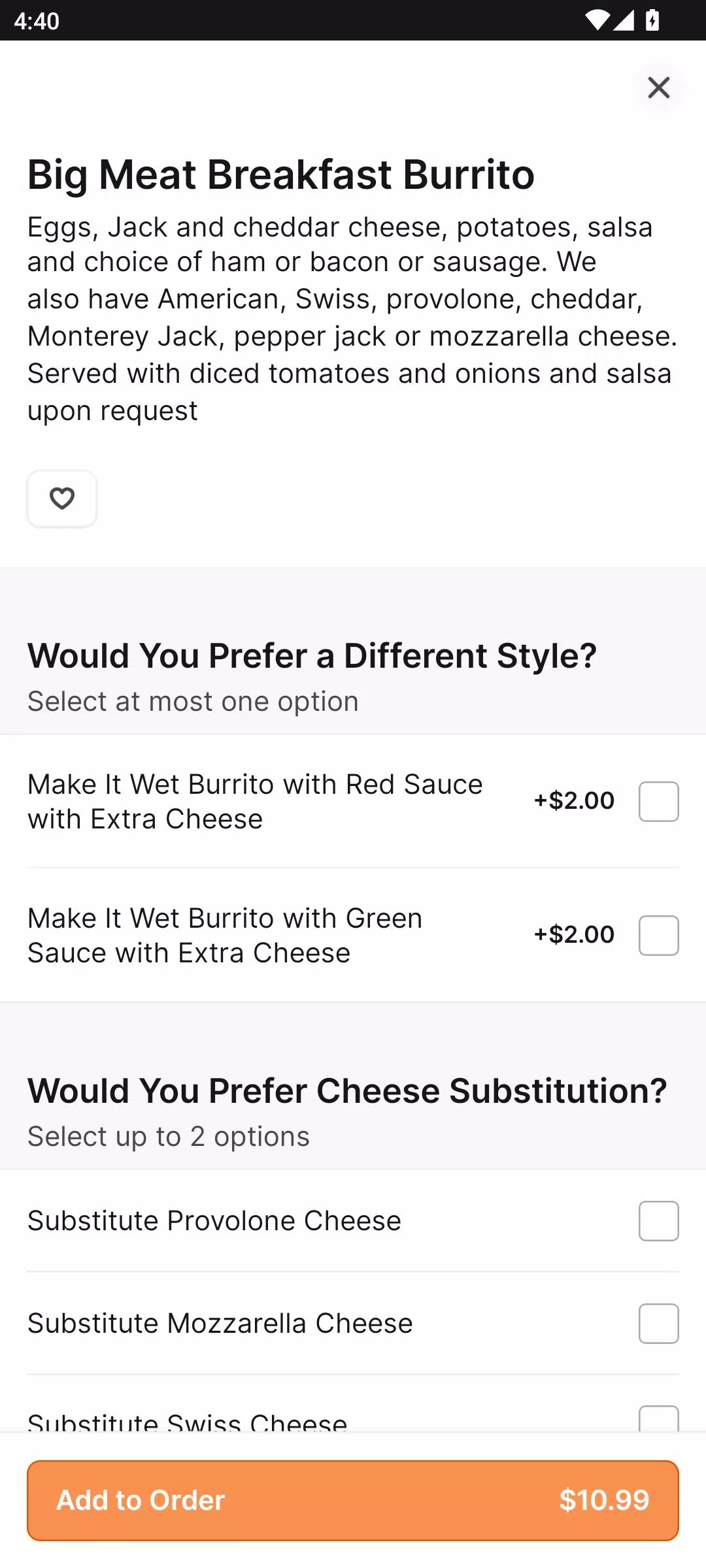Tap the 4:40 clock in the status bar

(x=37, y=21)
